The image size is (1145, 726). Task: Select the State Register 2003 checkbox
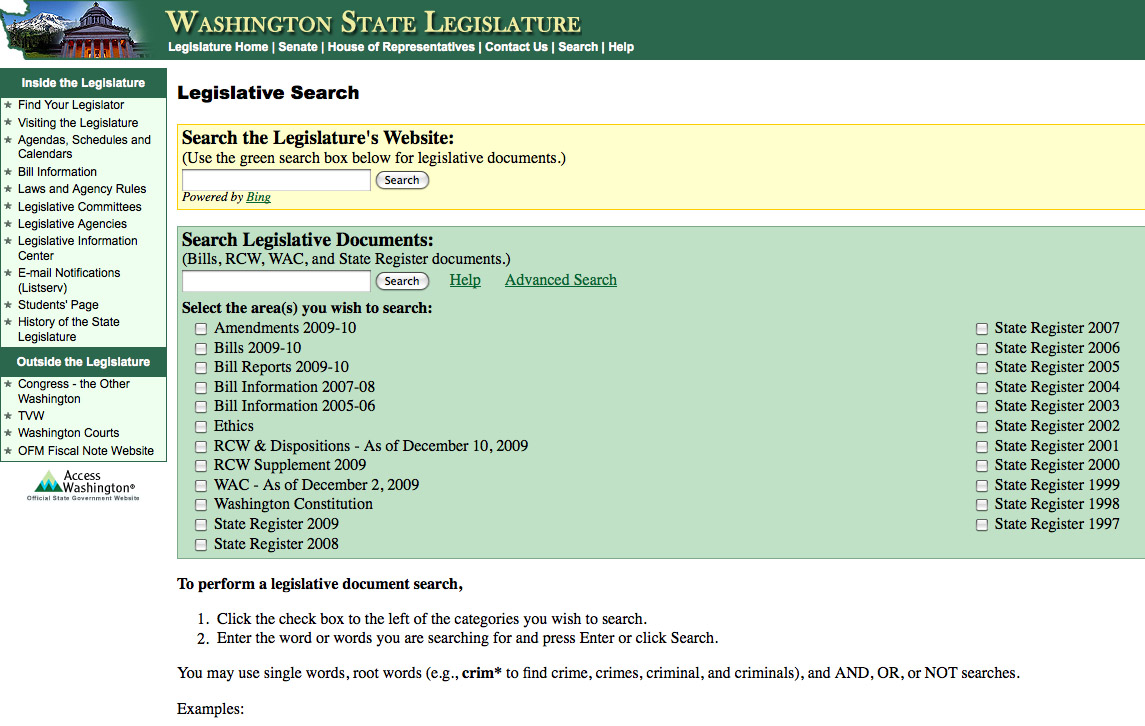click(x=981, y=407)
